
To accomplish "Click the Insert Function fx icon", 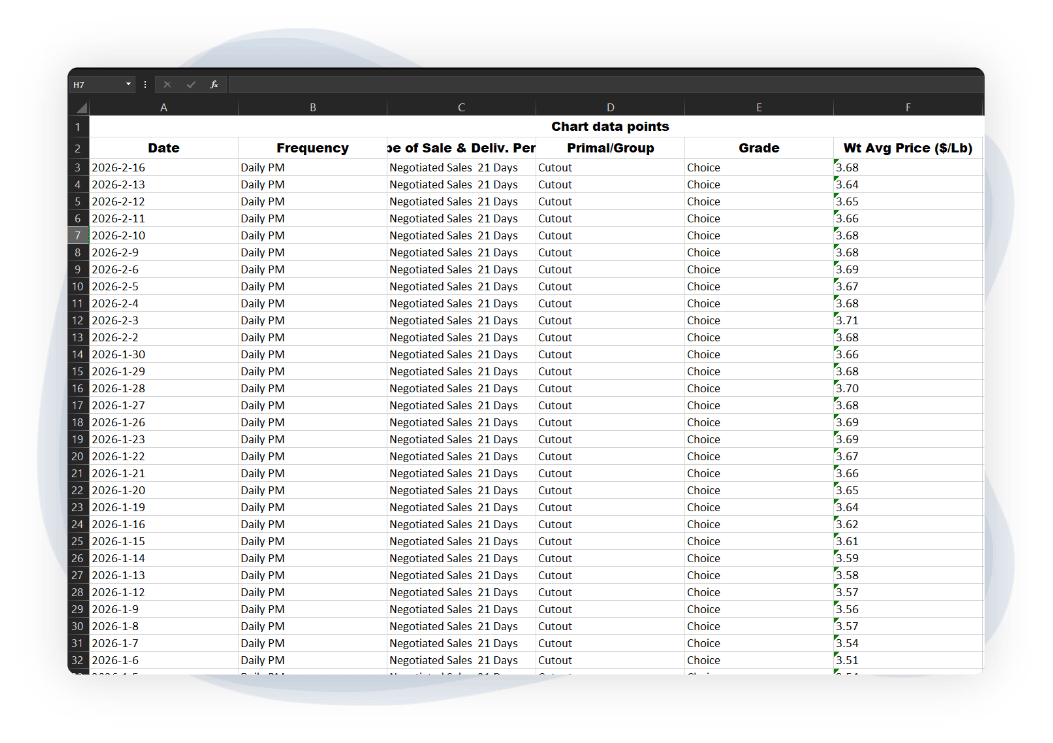I will (214, 85).
